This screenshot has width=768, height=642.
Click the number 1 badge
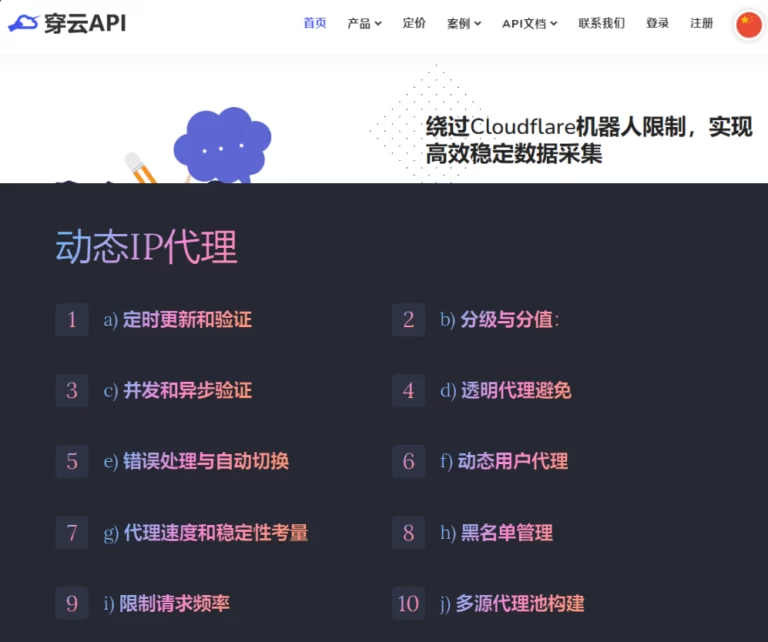click(72, 319)
